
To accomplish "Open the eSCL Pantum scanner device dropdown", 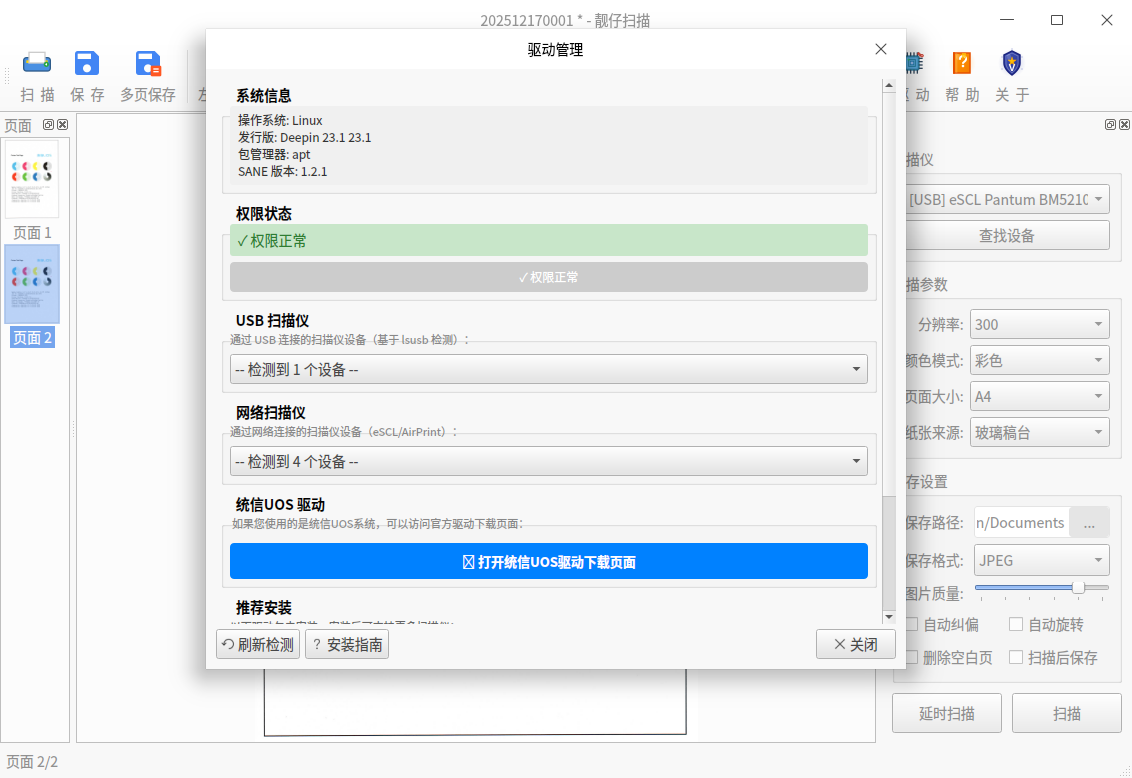I will coord(1008,199).
